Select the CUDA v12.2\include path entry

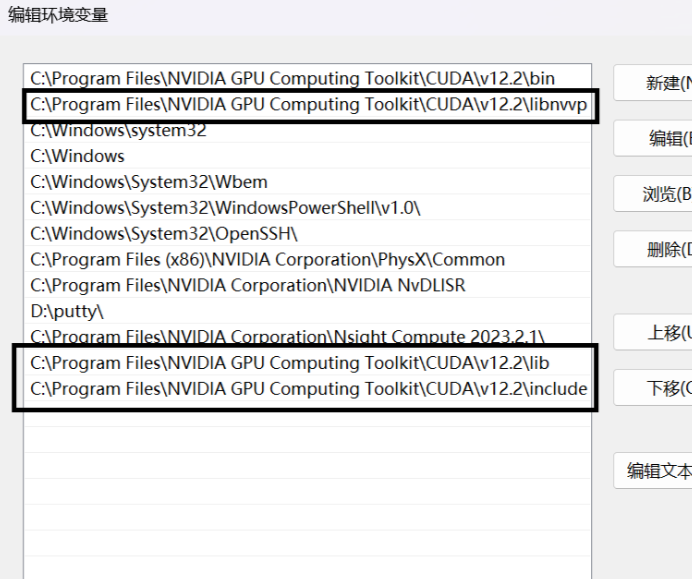[308, 389]
